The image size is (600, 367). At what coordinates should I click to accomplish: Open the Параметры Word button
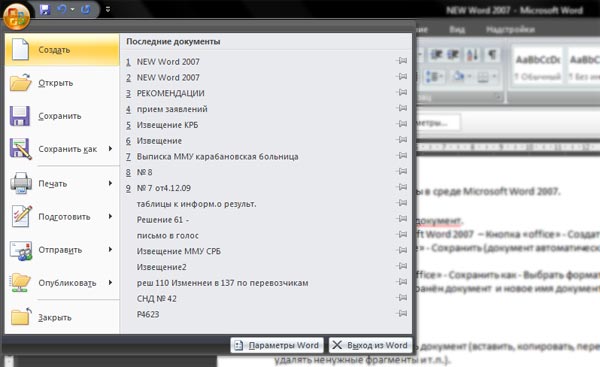[277, 345]
